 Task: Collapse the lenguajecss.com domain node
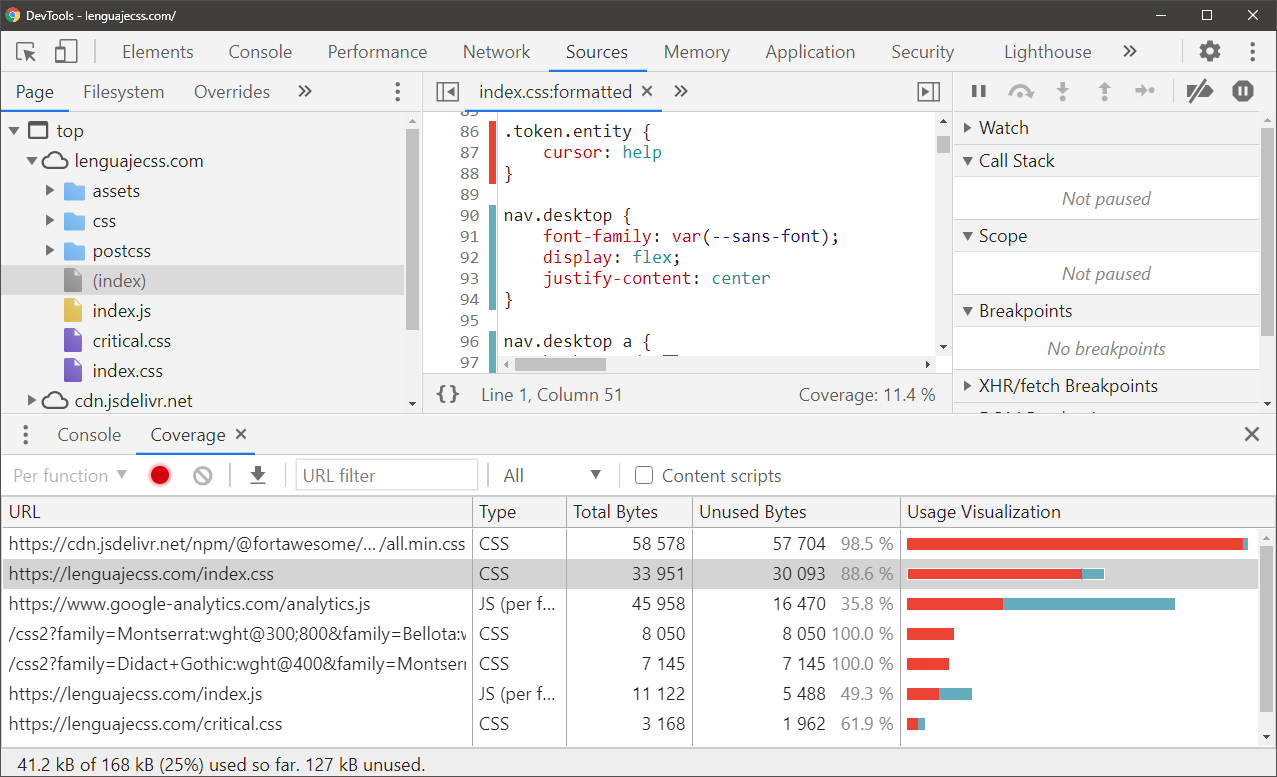pyautogui.click(x=32, y=161)
